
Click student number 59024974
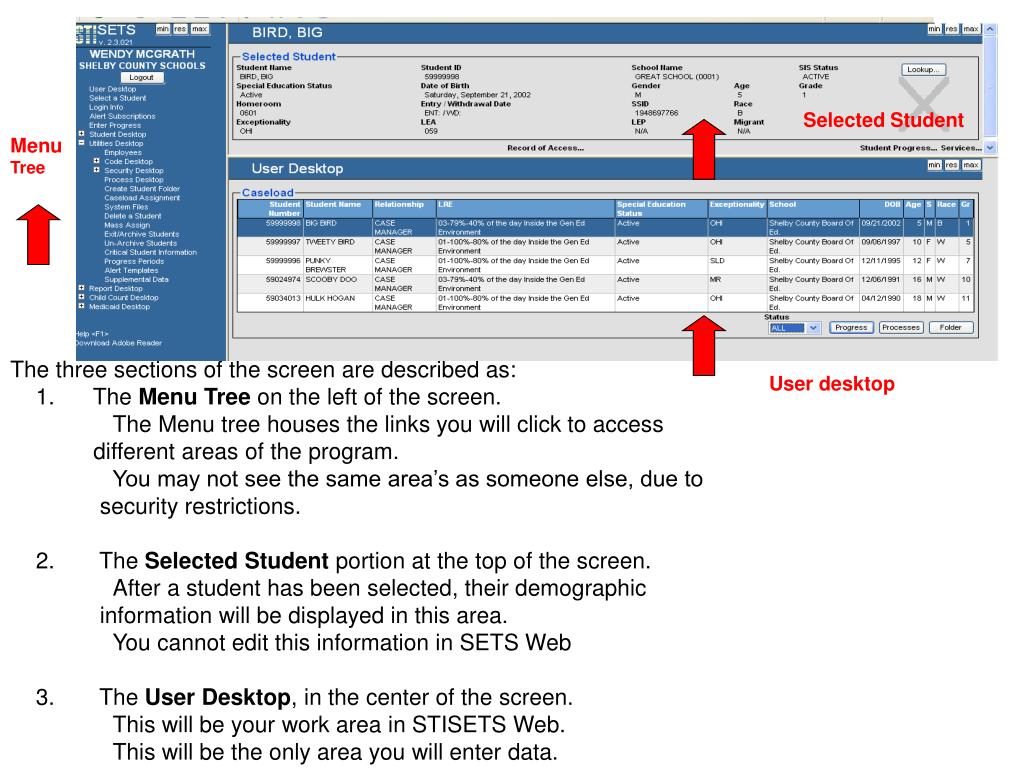(x=283, y=280)
